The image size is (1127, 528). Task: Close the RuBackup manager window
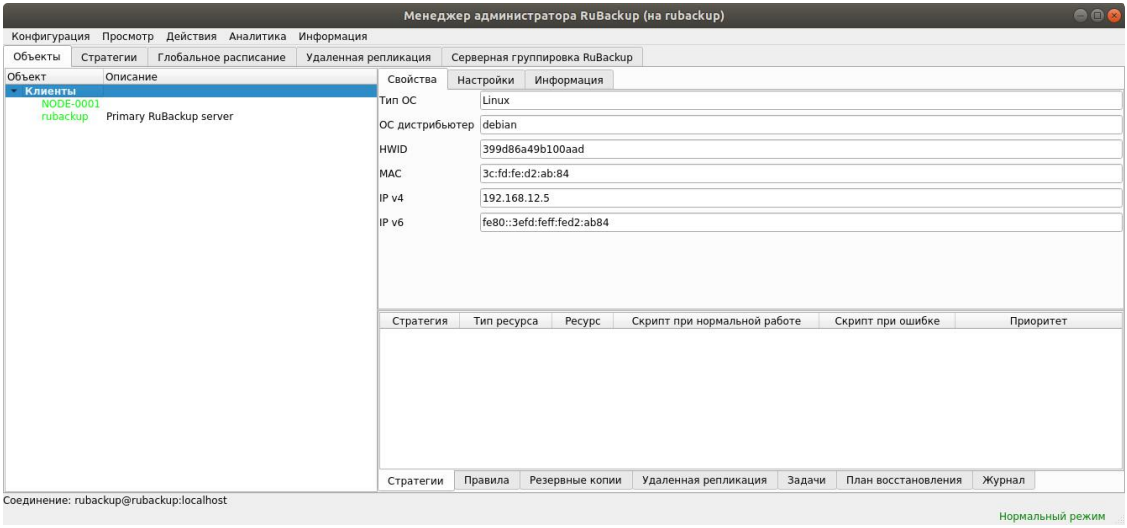click(x=1113, y=15)
